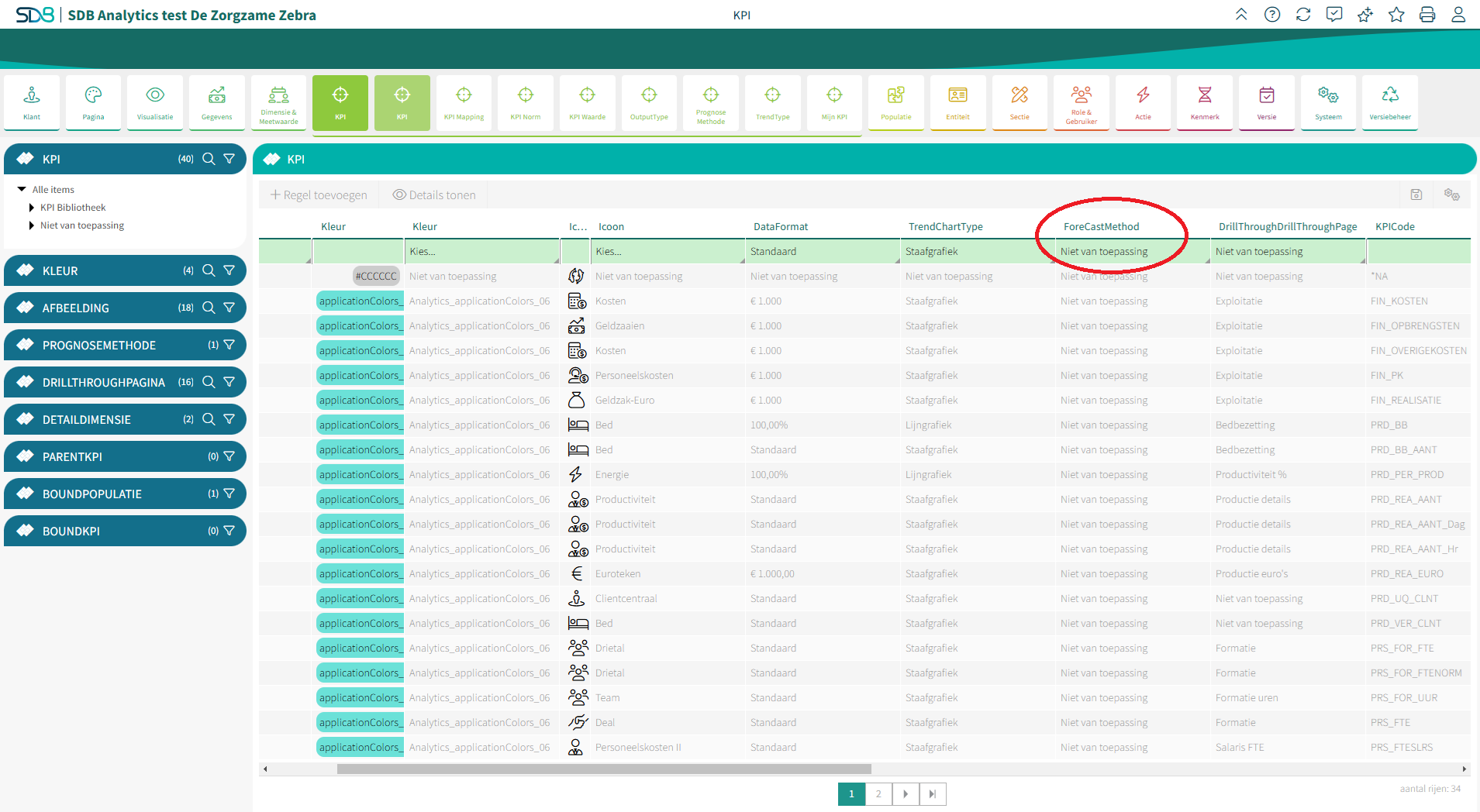1480x812 pixels.
Task: Select the Mijn KPI tile
Action: coord(834,102)
